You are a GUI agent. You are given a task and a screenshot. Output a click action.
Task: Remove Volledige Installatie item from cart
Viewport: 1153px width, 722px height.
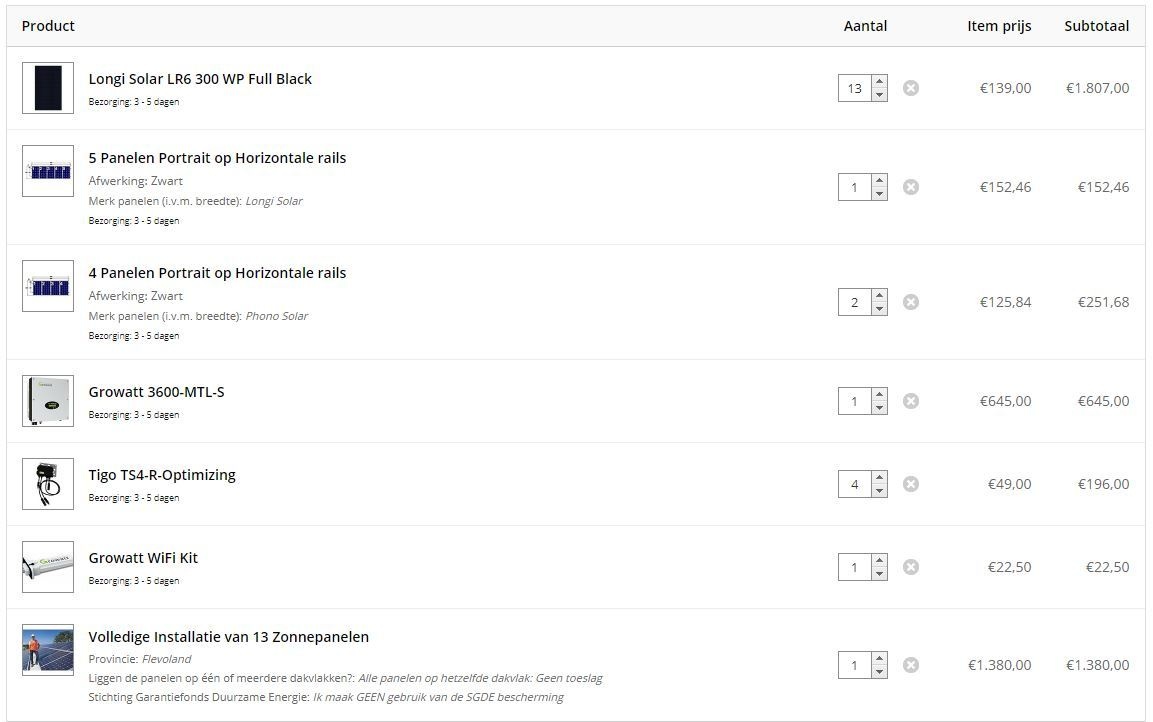click(911, 665)
